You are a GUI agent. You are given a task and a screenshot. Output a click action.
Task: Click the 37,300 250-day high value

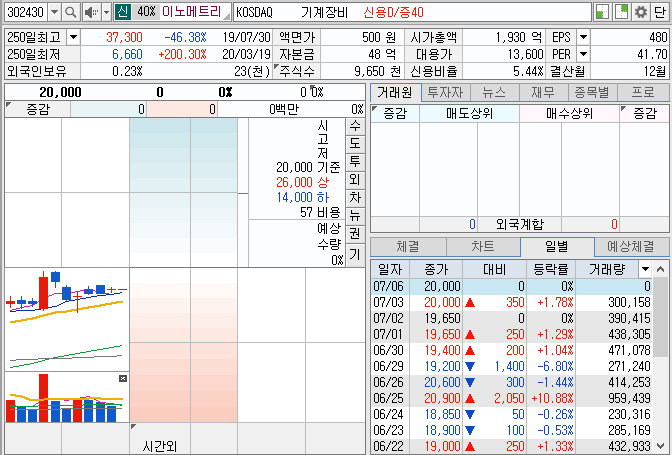click(124, 37)
